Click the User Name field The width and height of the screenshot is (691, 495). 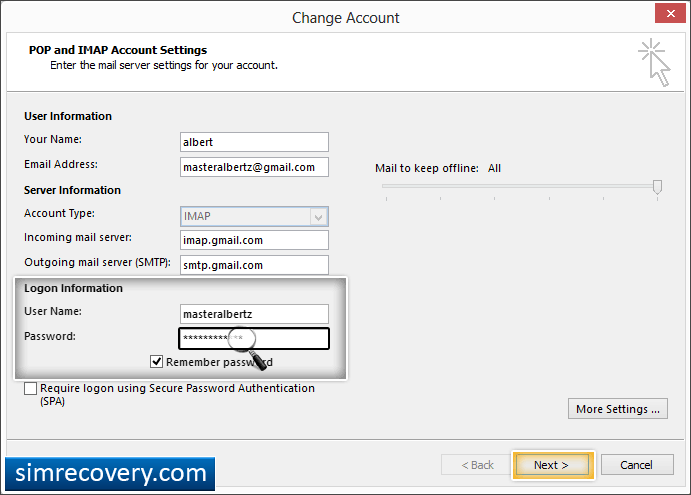pos(254,314)
